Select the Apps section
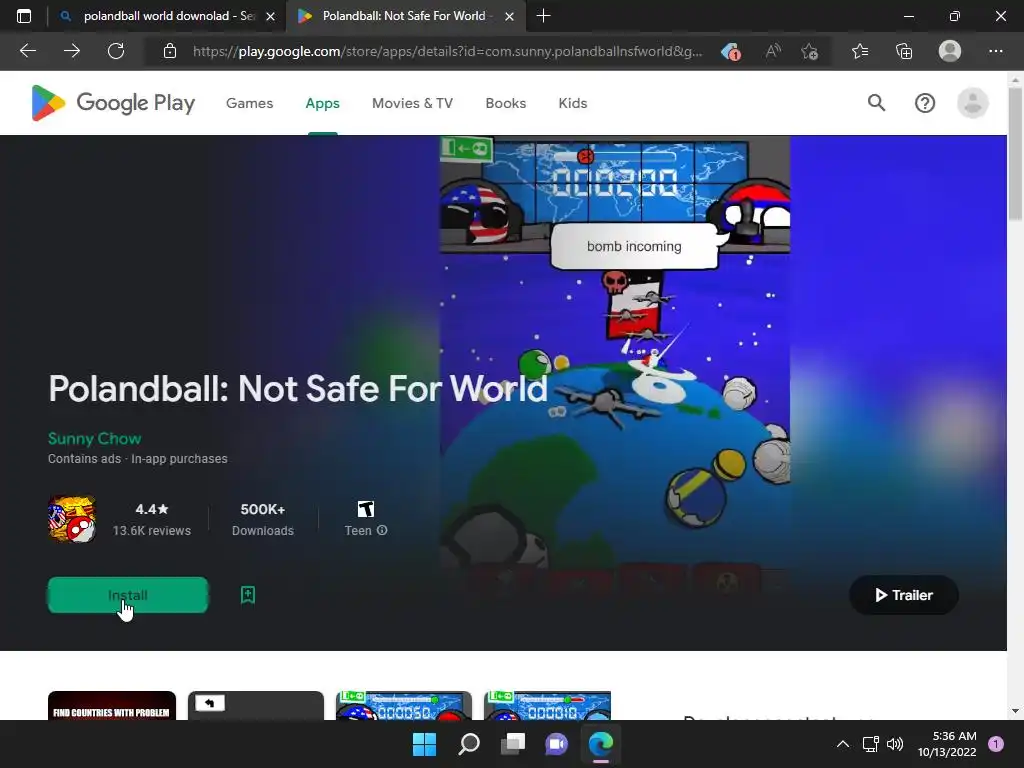Screen dimensions: 1024x768 tap(323, 103)
